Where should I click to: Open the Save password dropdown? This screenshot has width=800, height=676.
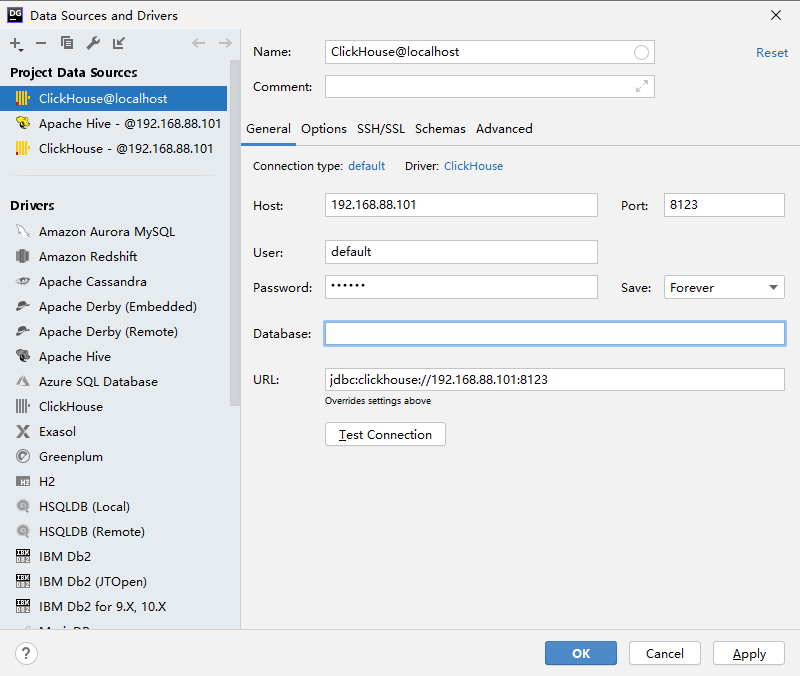click(724, 287)
